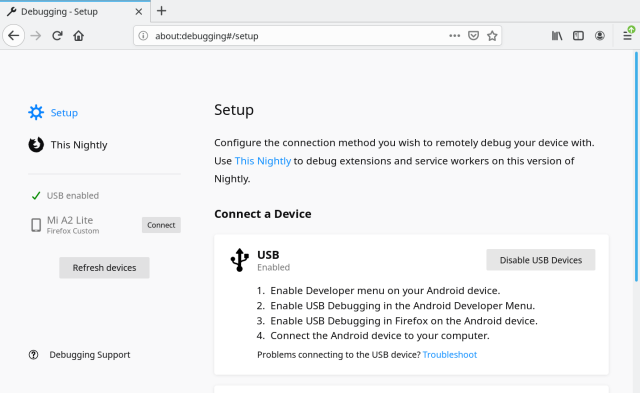Close the Debugging - Setup tab

[x=139, y=12]
